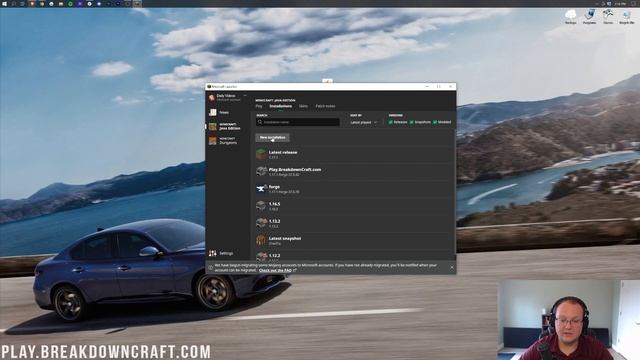Open the third desktop shortcut at top right
This screenshot has width=640, height=360.
click(608, 17)
